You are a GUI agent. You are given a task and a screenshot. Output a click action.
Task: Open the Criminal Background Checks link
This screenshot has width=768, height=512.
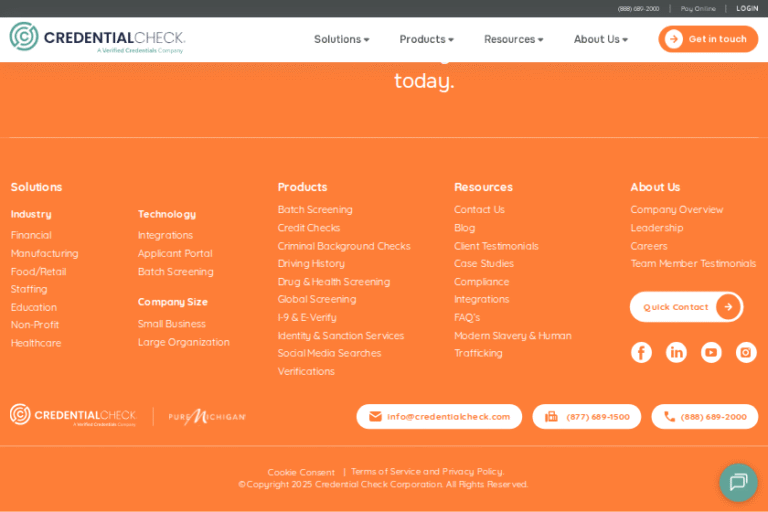coord(344,246)
